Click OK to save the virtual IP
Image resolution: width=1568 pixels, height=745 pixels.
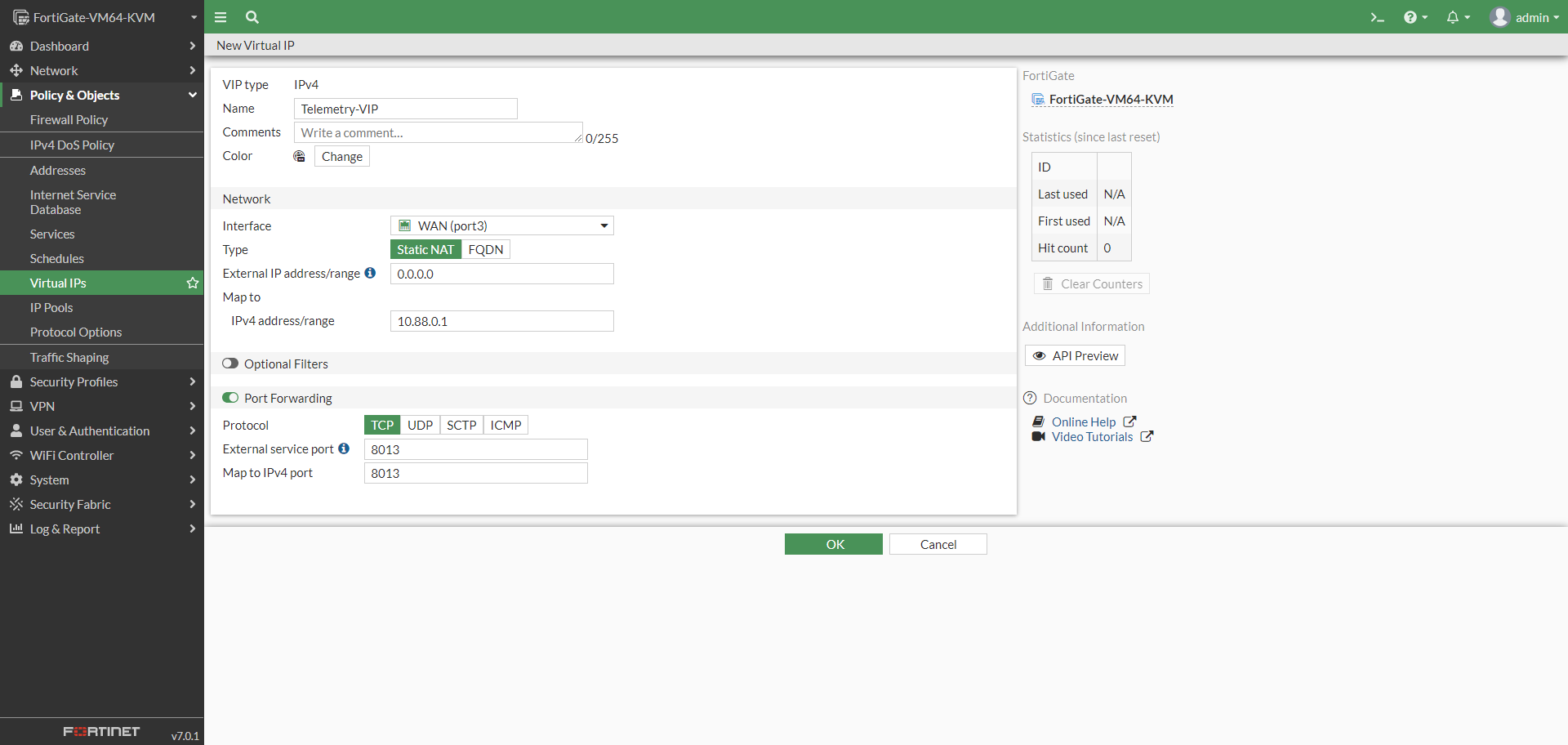pyautogui.click(x=834, y=544)
